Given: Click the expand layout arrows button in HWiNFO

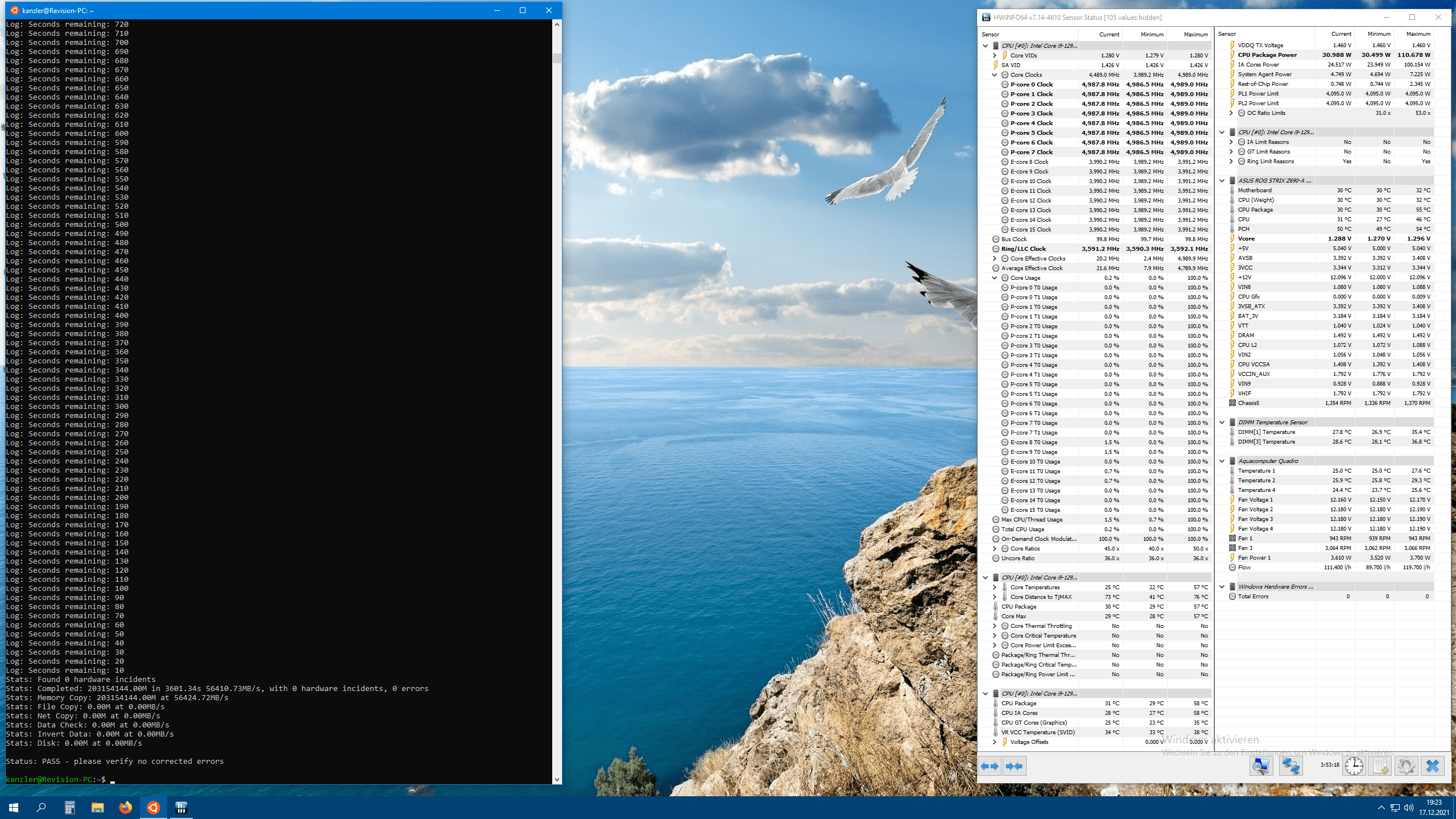Looking at the screenshot, I should [990, 766].
